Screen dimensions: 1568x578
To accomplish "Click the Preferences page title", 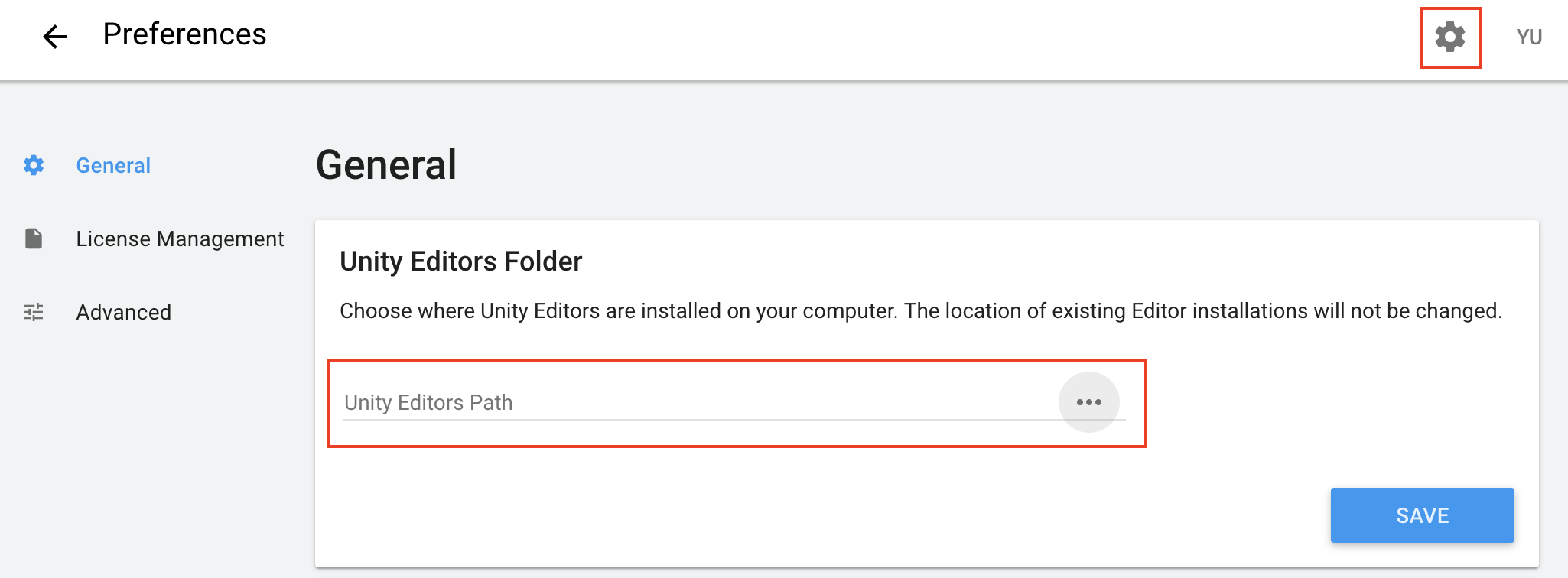I will point(185,34).
